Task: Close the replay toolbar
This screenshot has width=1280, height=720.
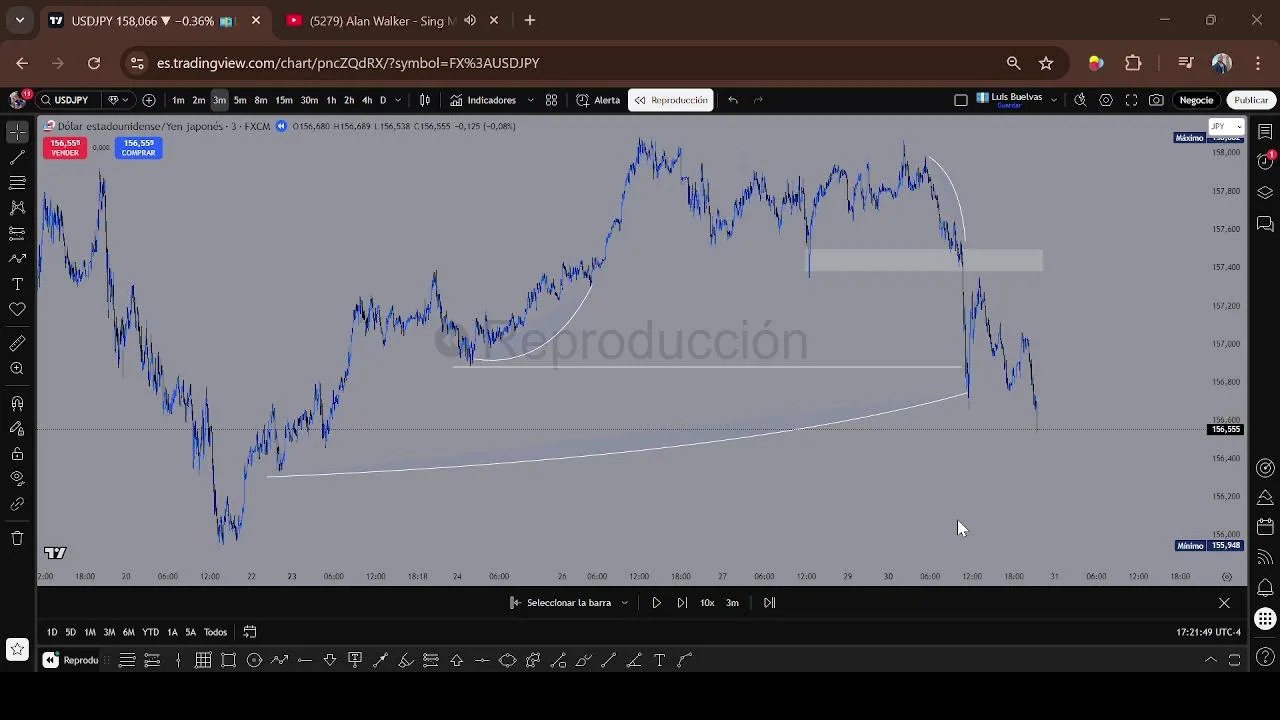Action: 1224,603
